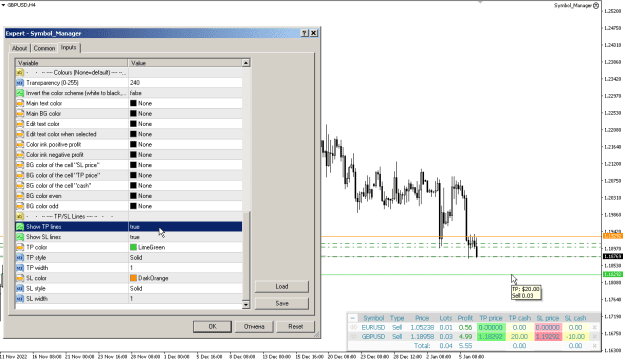Click the Show SL lines row icon
Viewport: 625px width, 362px height.
(x=20, y=237)
